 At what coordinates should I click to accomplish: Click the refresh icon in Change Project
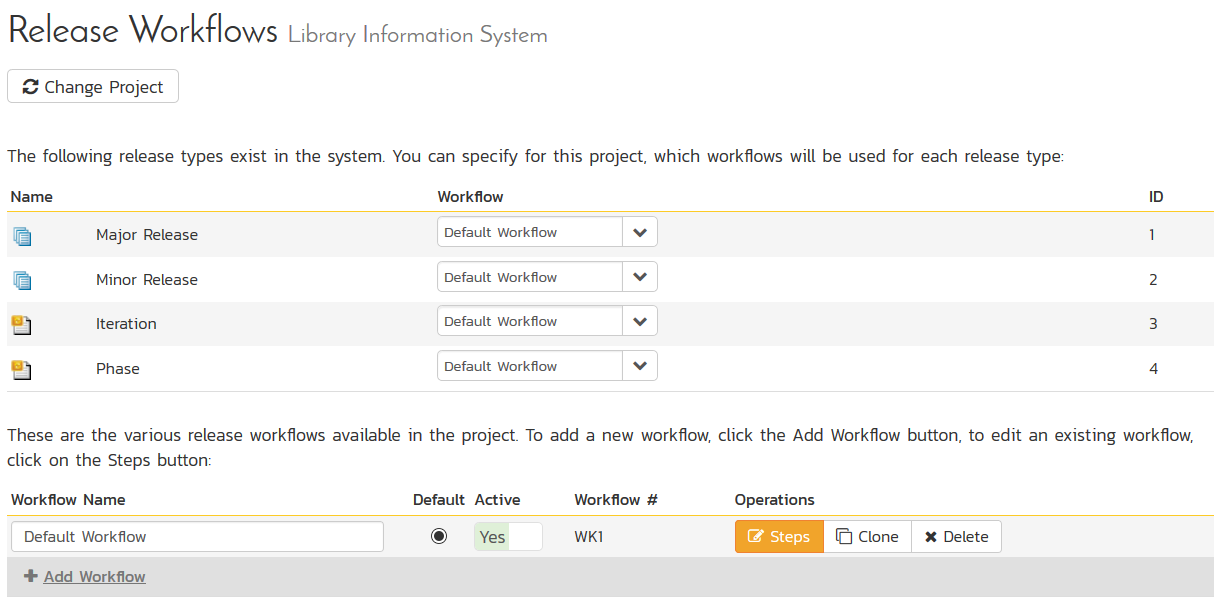coord(31,87)
